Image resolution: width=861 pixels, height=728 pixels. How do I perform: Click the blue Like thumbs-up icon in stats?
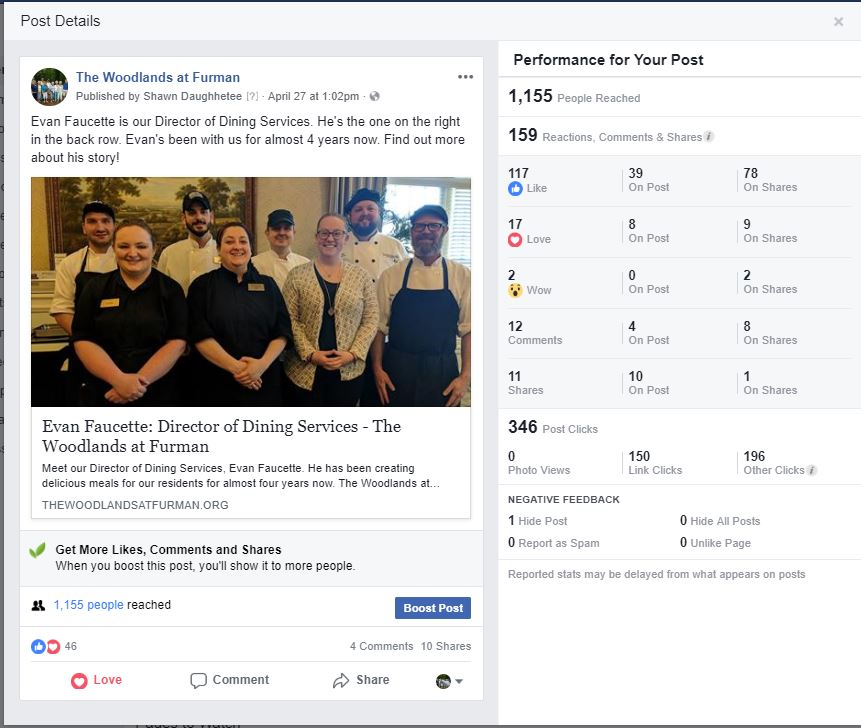515,188
